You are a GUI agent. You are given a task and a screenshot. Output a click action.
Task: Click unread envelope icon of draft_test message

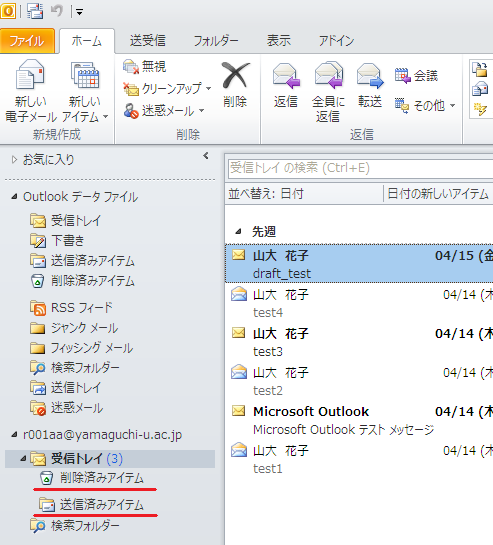(239, 255)
